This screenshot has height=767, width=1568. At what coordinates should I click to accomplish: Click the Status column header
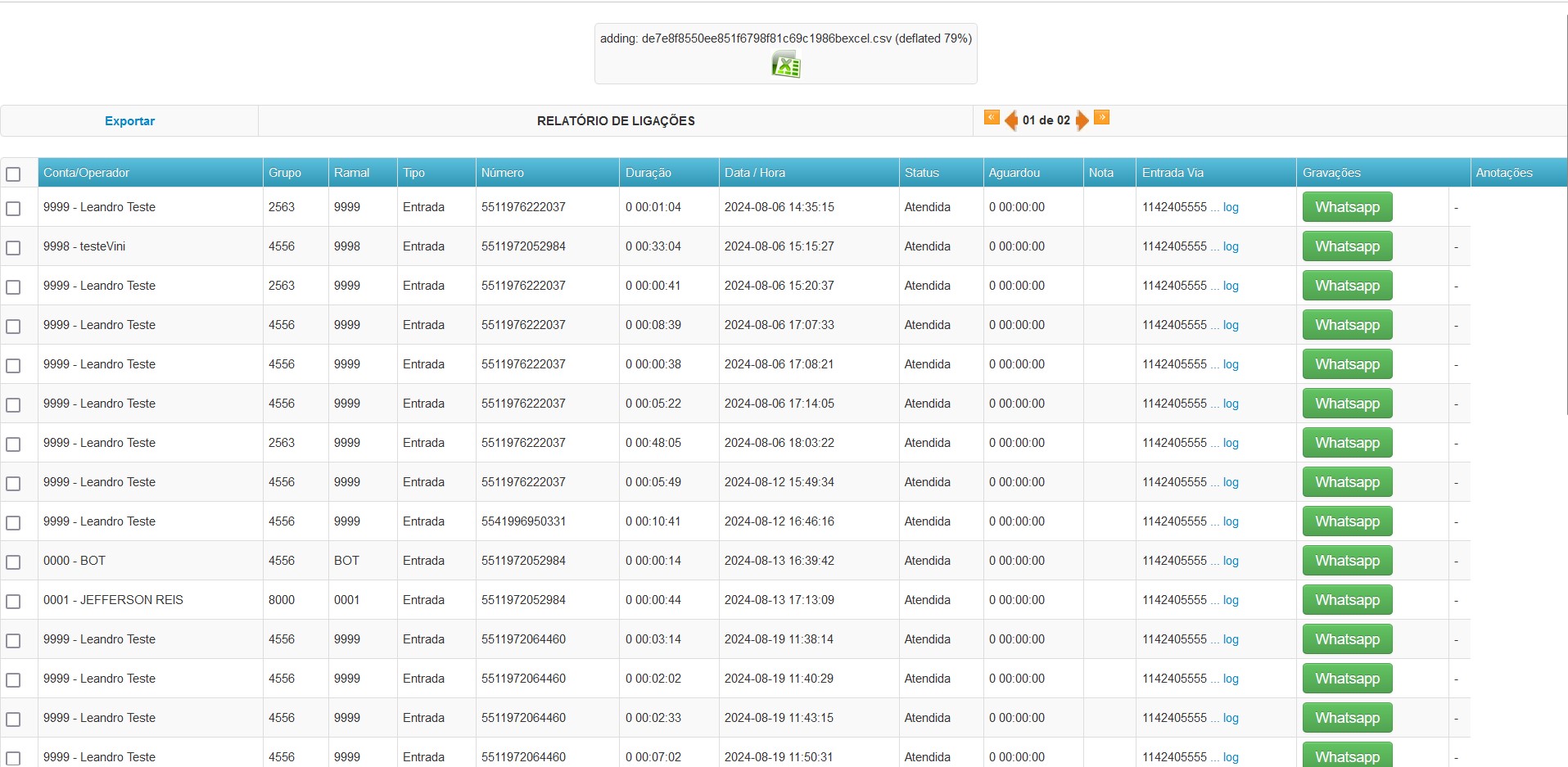coord(921,173)
